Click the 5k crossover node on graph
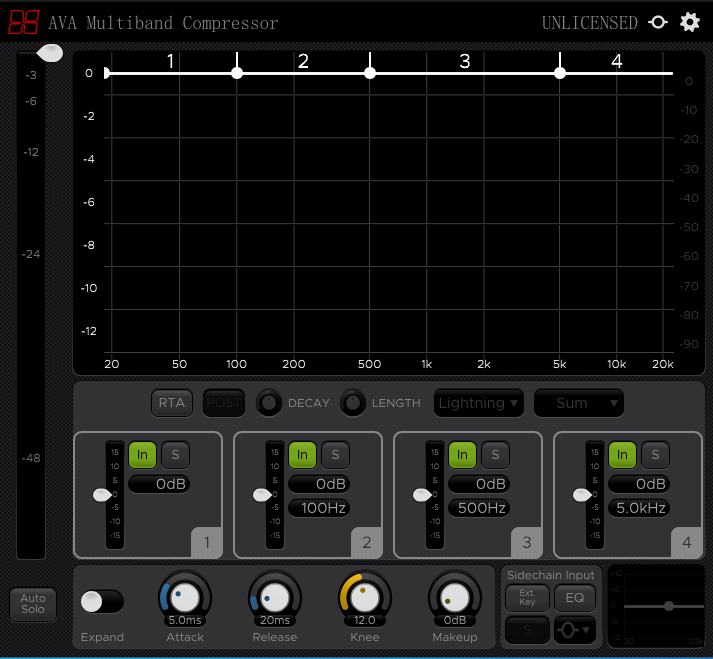 click(560, 73)
